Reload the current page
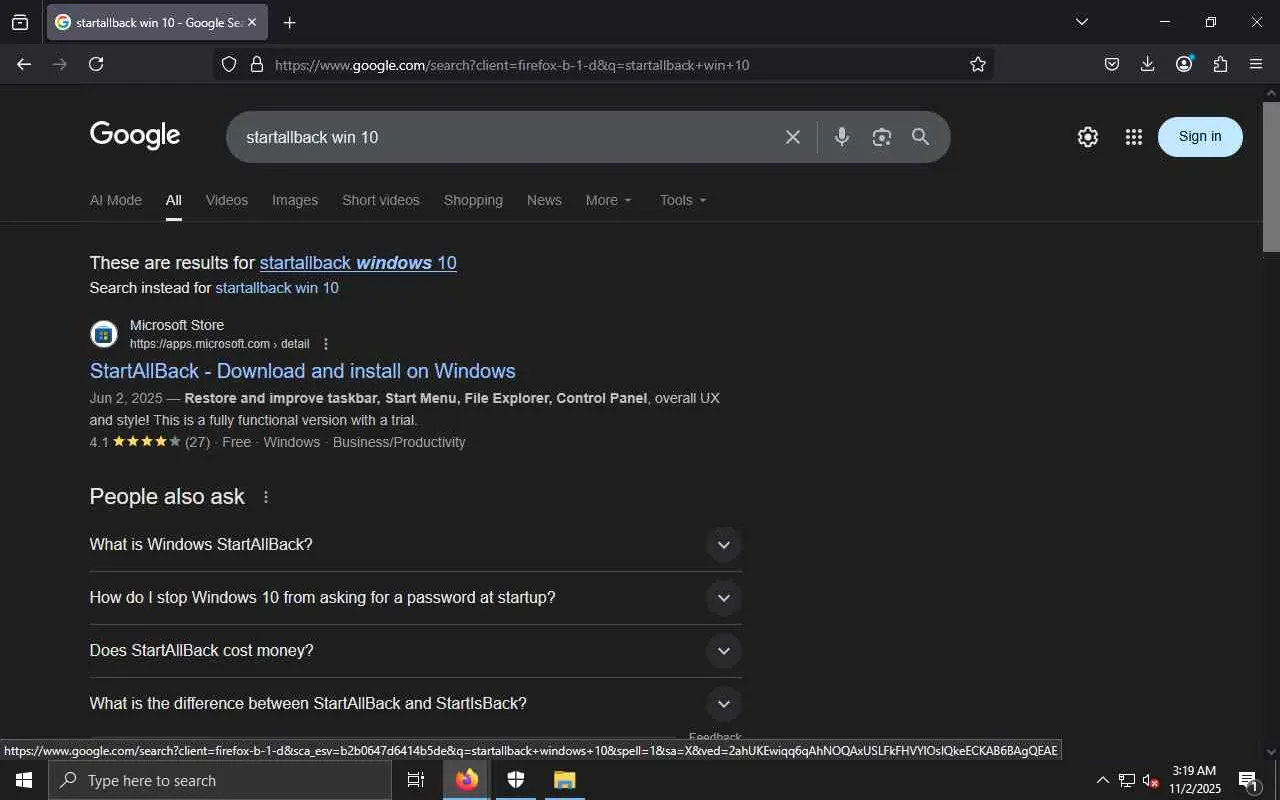Viewport: 1280px width, 800px height. [96, 64]
